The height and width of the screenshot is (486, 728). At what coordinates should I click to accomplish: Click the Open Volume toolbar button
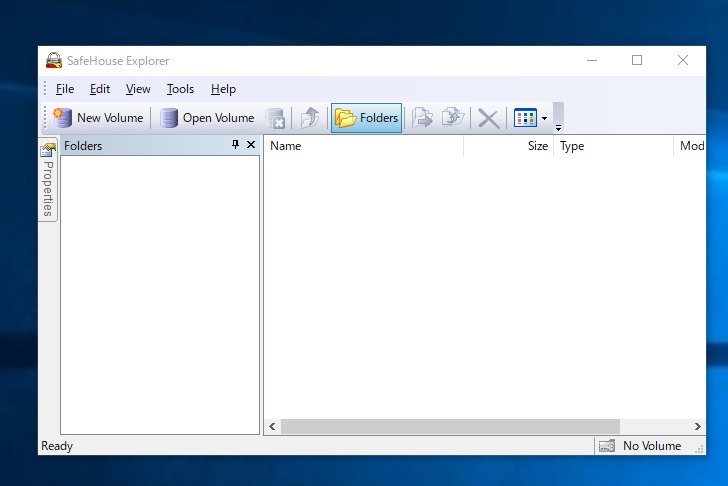coord(207,118)
